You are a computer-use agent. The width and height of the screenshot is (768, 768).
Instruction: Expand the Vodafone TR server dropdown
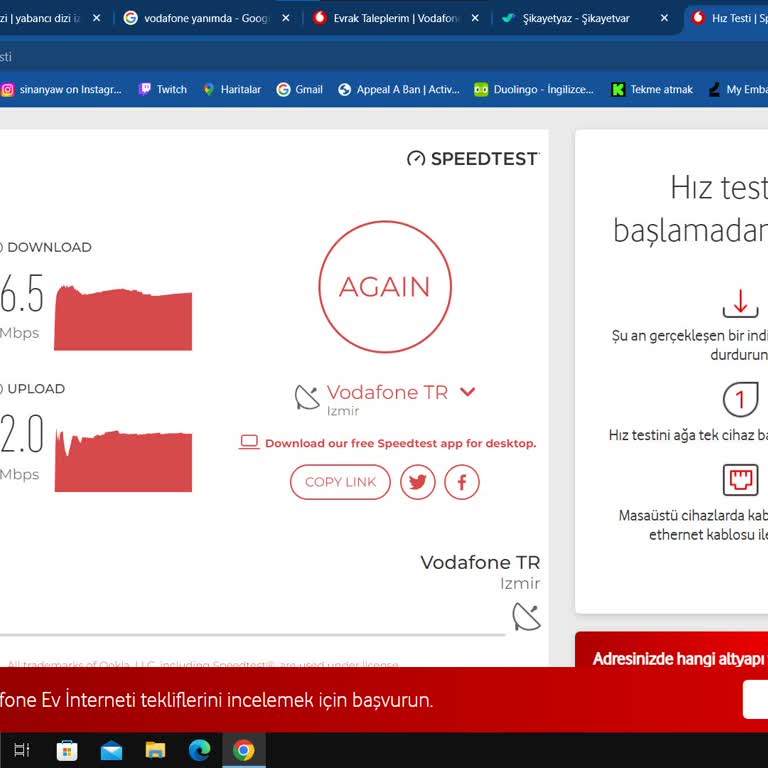468,392
